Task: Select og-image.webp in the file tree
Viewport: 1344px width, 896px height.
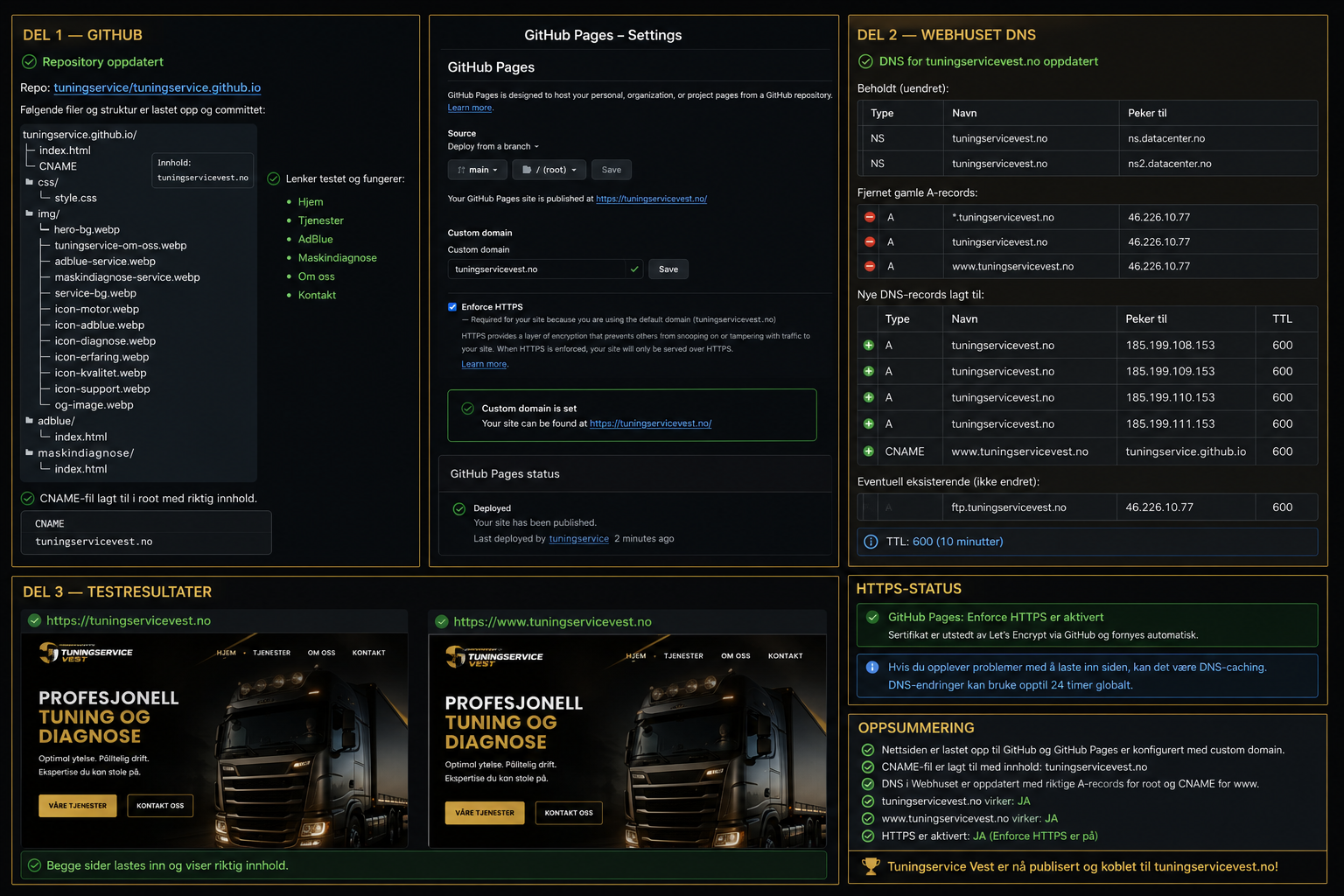Action: point(94,405)
